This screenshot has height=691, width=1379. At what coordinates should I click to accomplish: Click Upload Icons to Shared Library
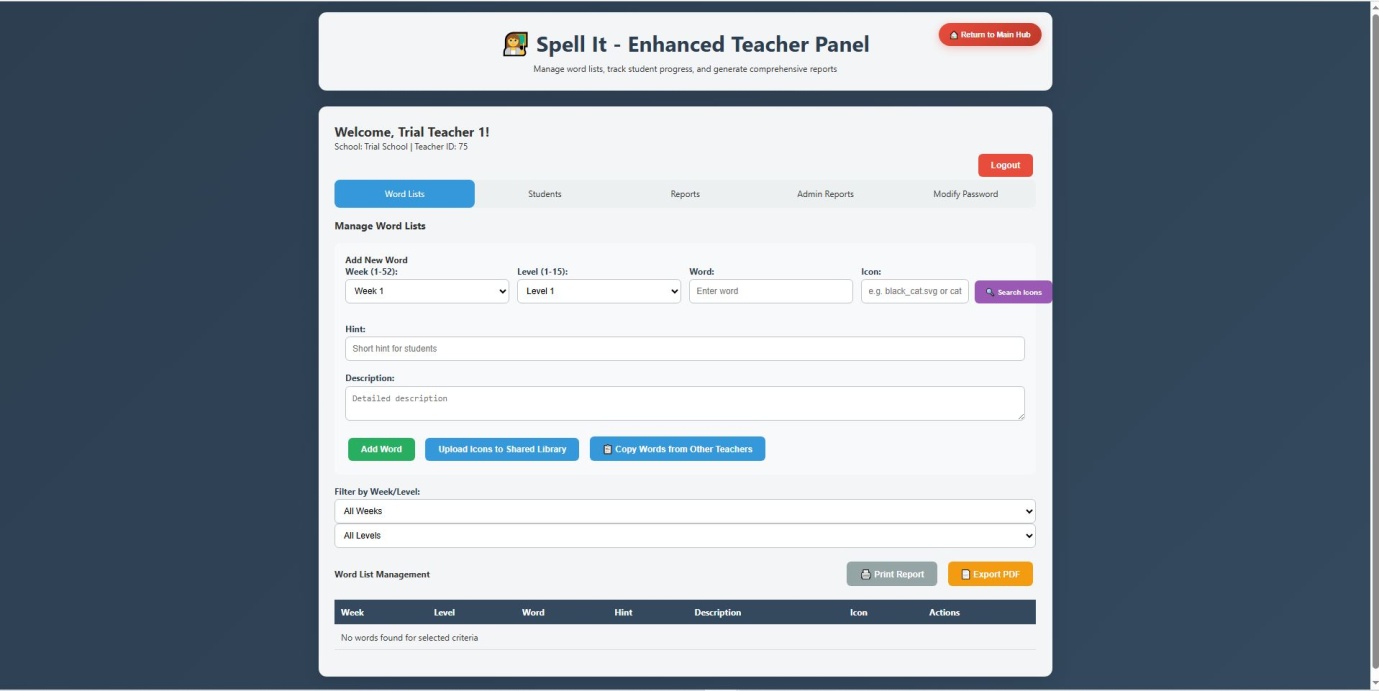pyautogui.click(x=501, y=449)
